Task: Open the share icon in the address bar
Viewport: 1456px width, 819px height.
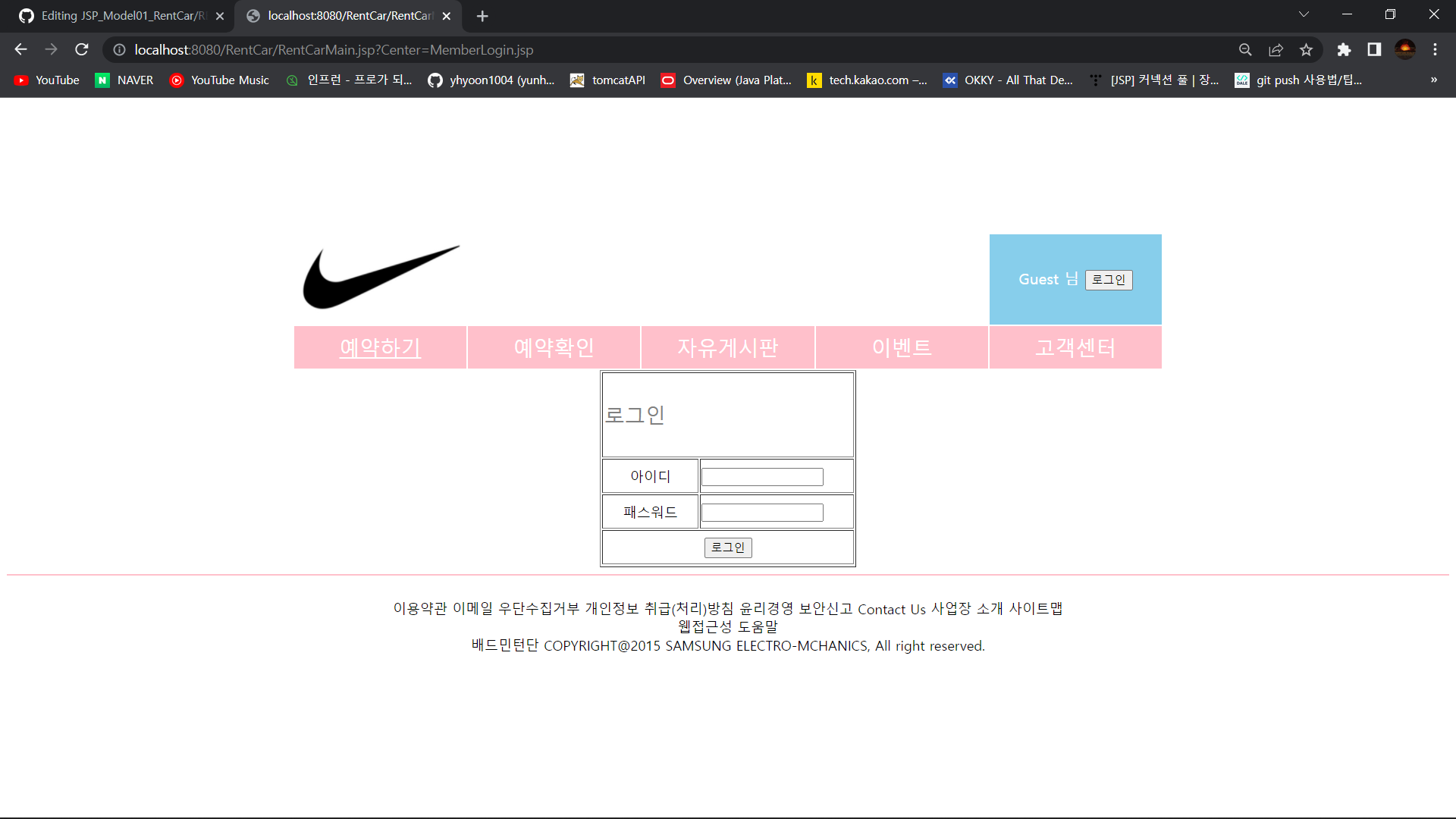Action: [x=1276, y=49]
